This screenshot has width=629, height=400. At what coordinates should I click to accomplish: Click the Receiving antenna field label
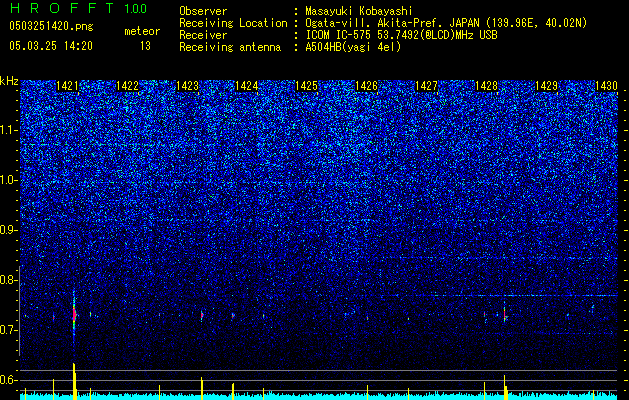coord(230,47)
